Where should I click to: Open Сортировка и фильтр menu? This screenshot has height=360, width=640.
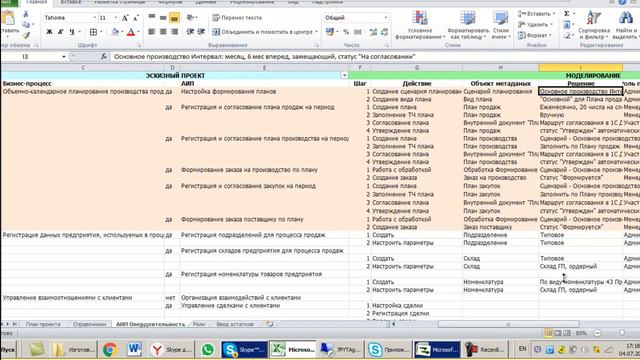pos(594,25)
